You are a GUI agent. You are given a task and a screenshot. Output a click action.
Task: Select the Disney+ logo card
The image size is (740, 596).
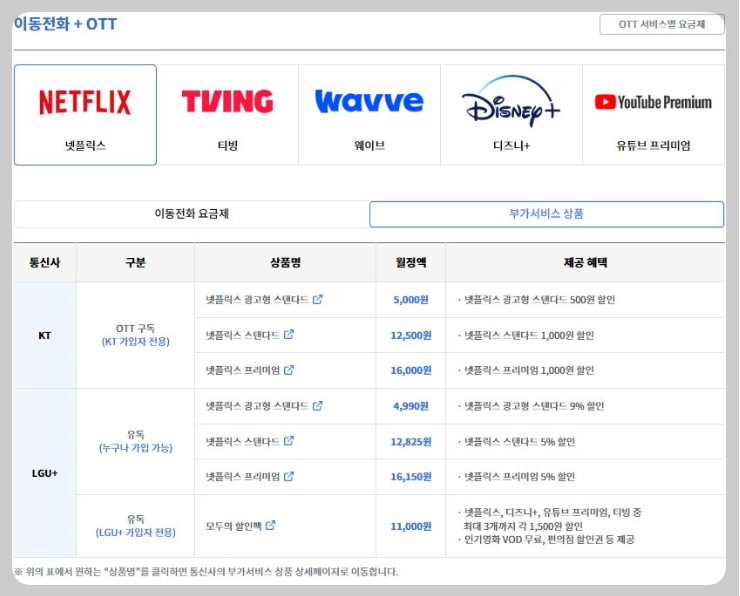[512, 115]
